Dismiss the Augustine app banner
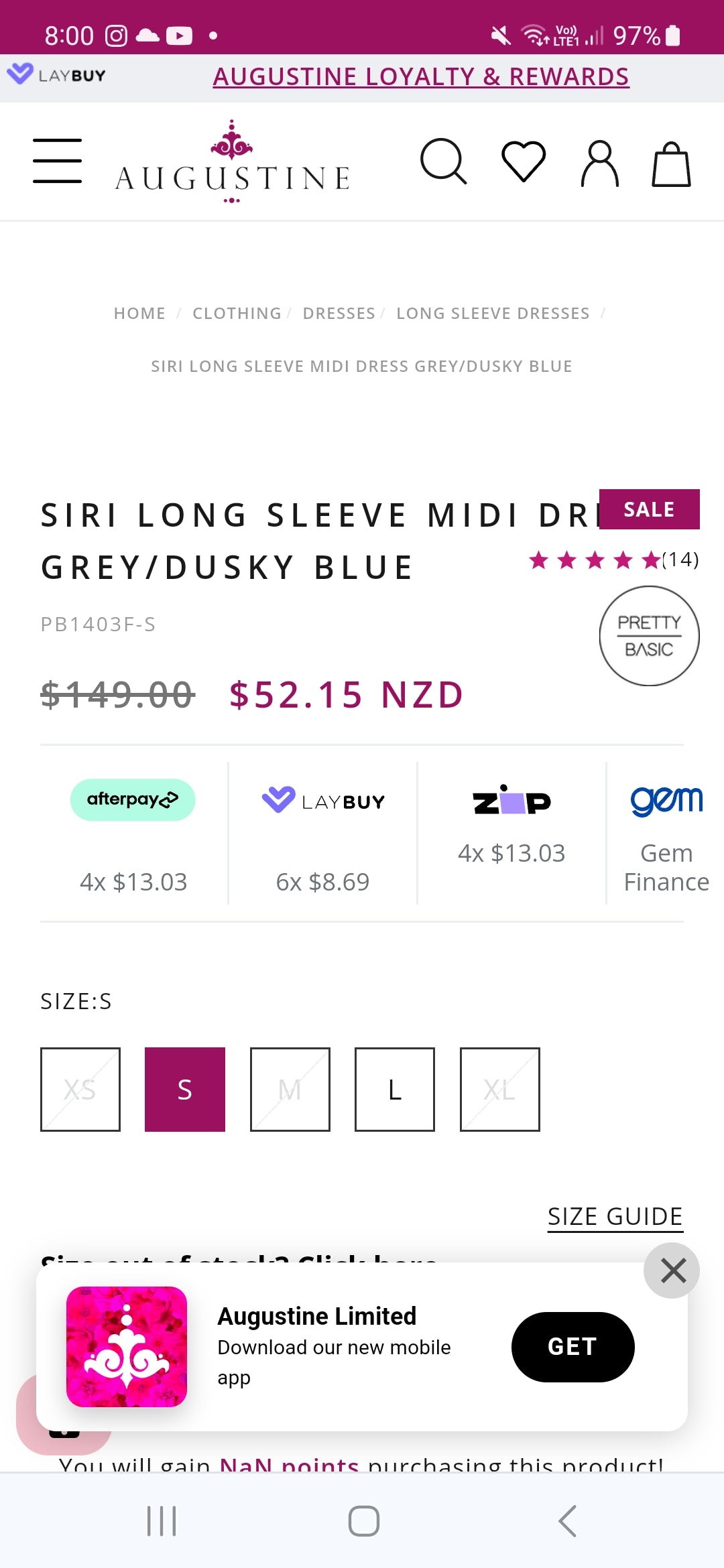 [672, 1270]
